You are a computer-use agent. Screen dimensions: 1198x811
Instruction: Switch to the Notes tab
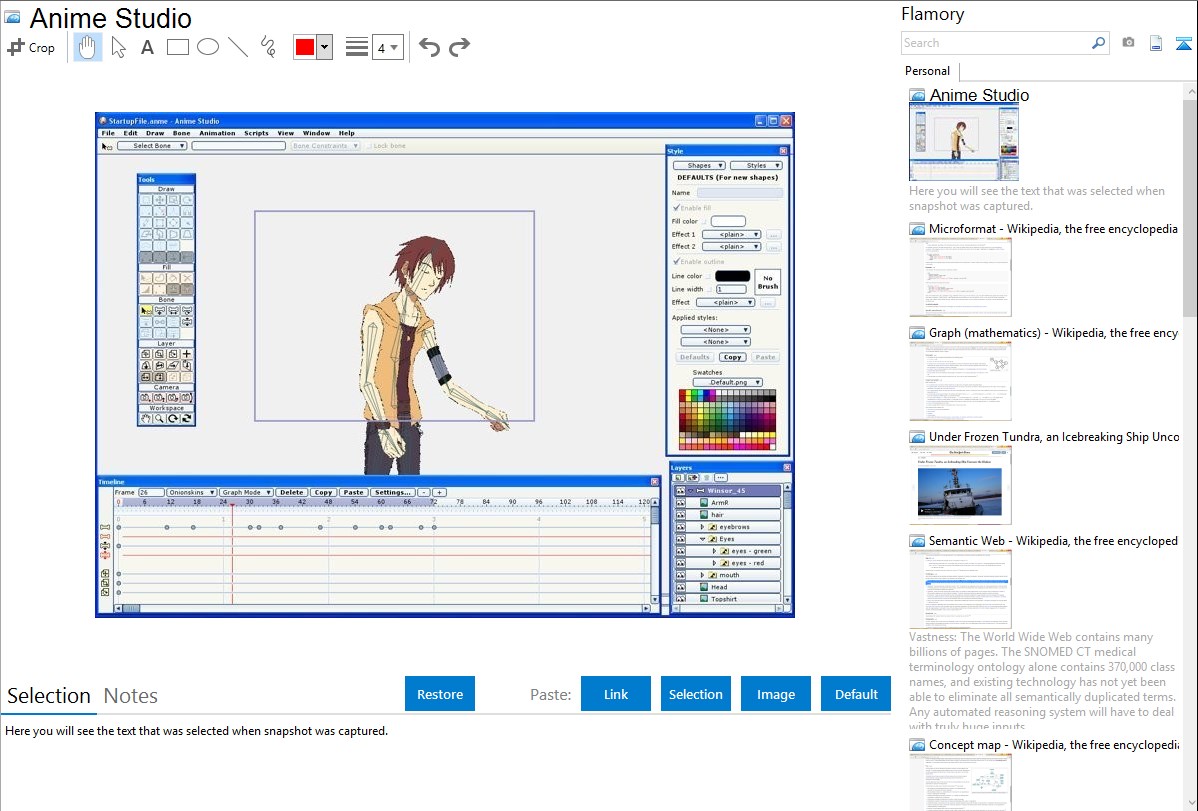click(131, 696)
